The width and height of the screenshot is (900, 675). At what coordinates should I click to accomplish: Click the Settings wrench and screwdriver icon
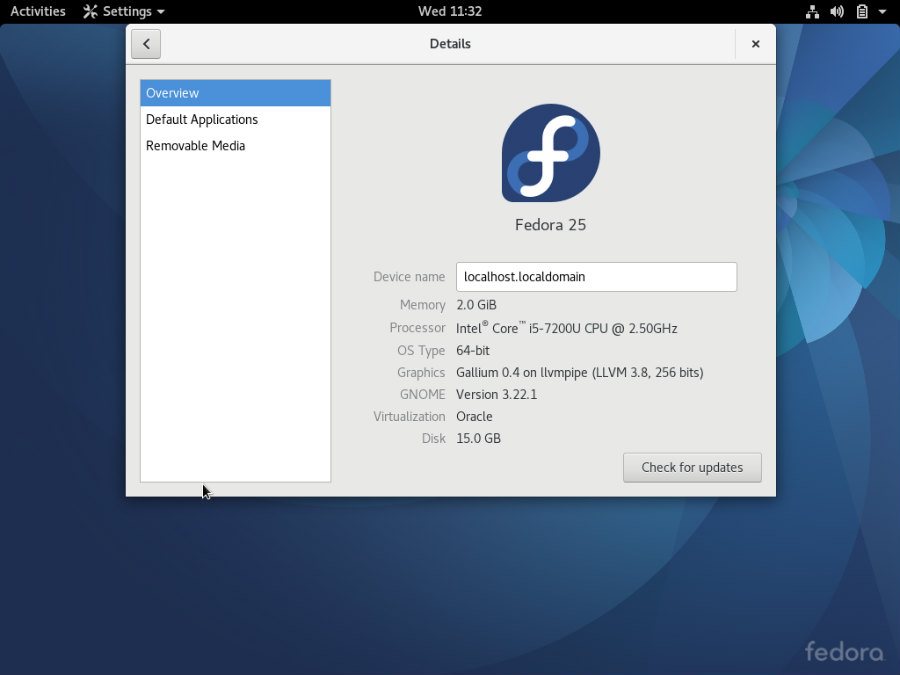(90, 12)
